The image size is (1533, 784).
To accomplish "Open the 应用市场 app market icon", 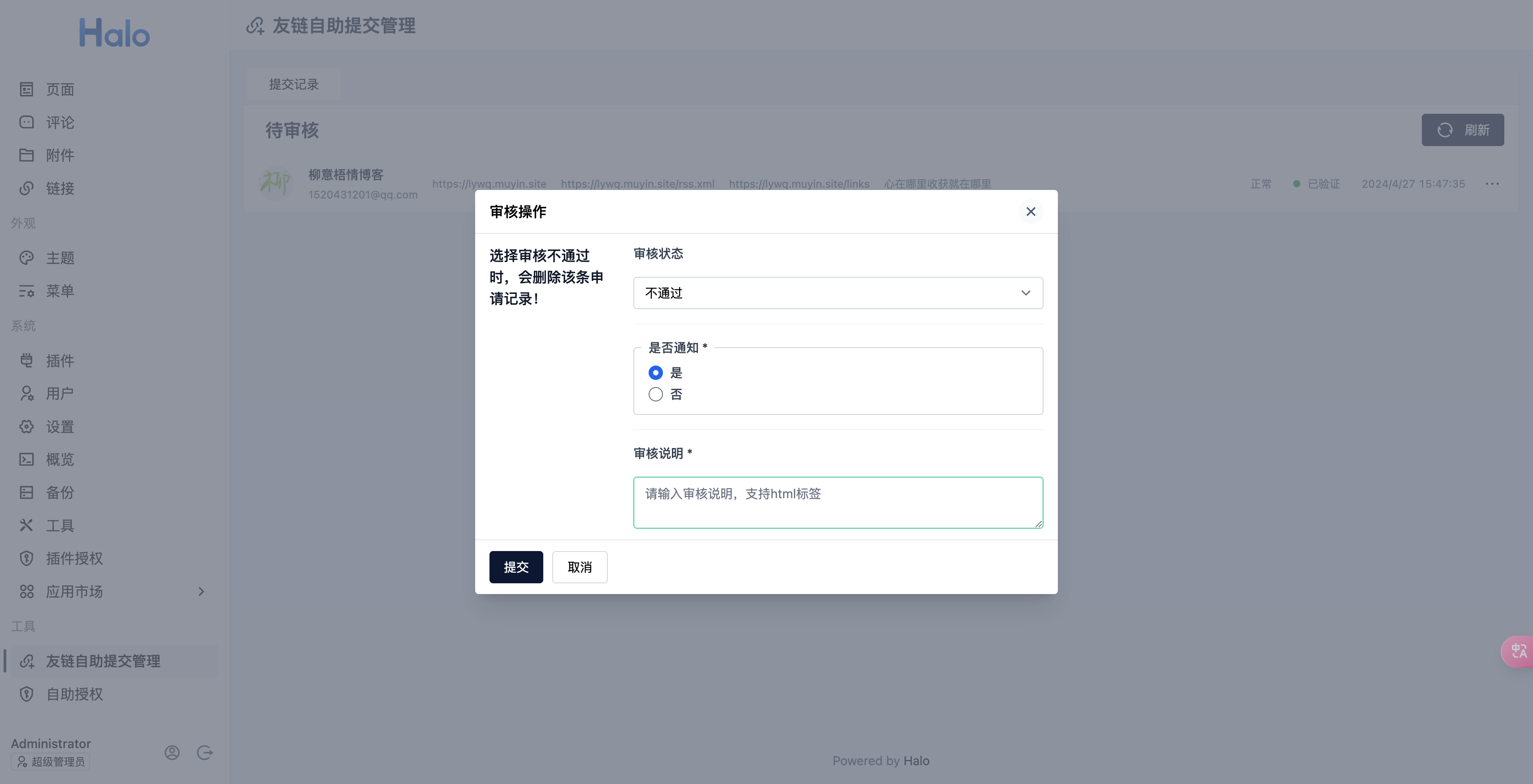I will [x=26, y=591].
